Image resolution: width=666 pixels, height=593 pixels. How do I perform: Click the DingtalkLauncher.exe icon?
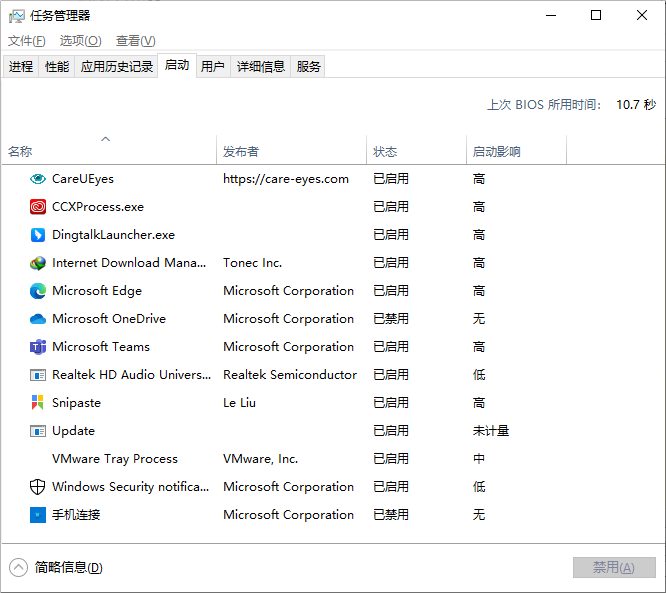pyautogui.click(x=38, y=235)
